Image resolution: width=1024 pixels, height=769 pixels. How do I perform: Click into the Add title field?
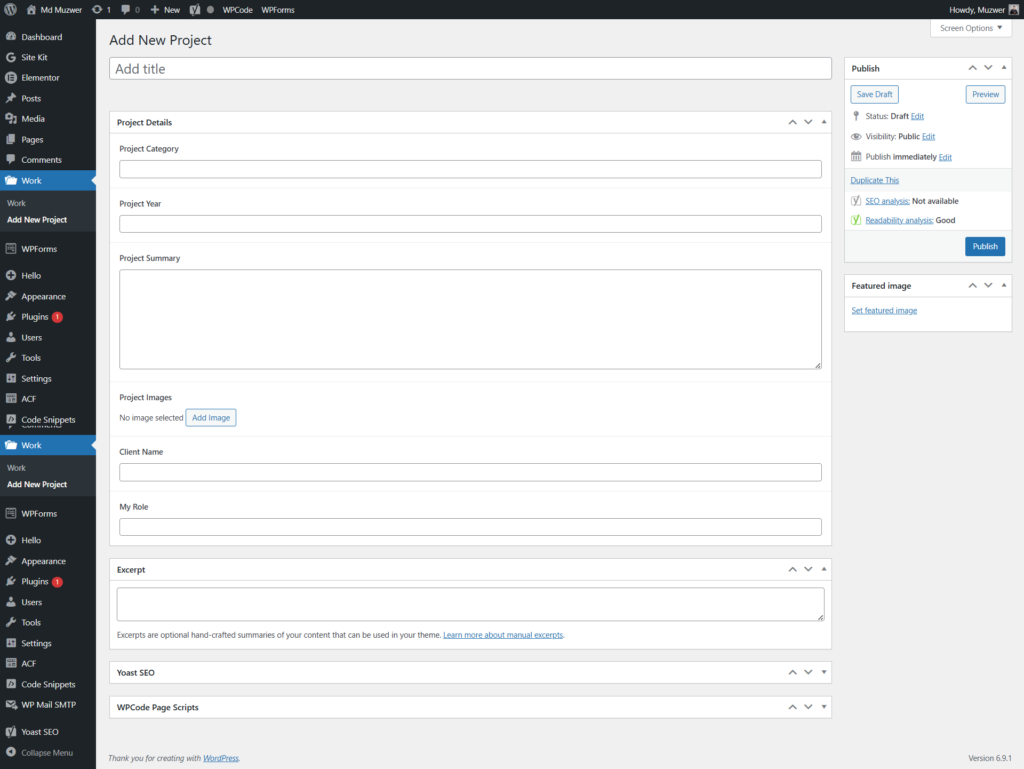(470, 69)
